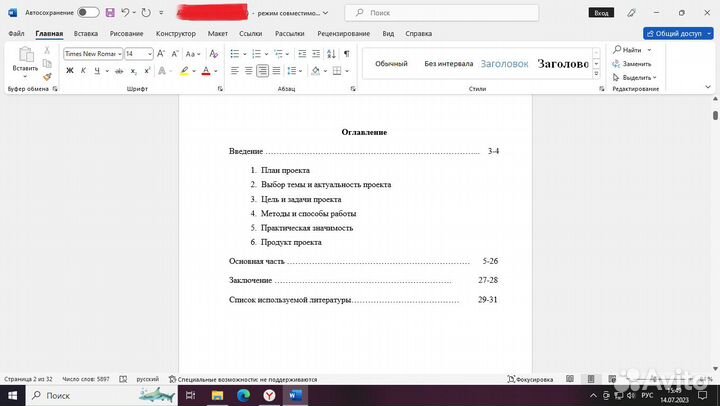The width and height of the screenshot is (720, 406).
Task: Center the text alignment
Action: pyautogui.click(x=248, y=71)
